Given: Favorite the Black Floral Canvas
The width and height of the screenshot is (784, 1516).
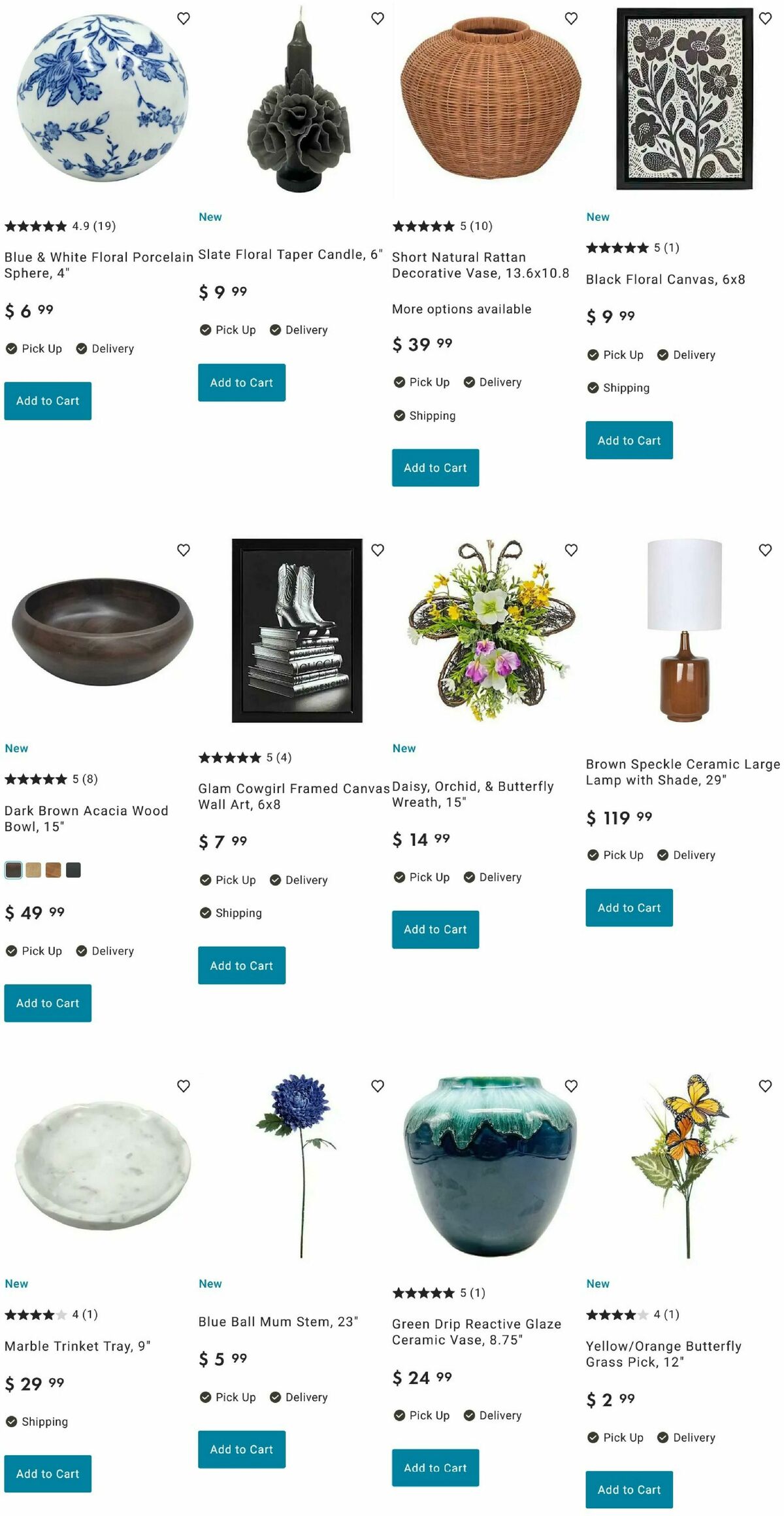Looking at the screenshot, I should coord(765,18).
